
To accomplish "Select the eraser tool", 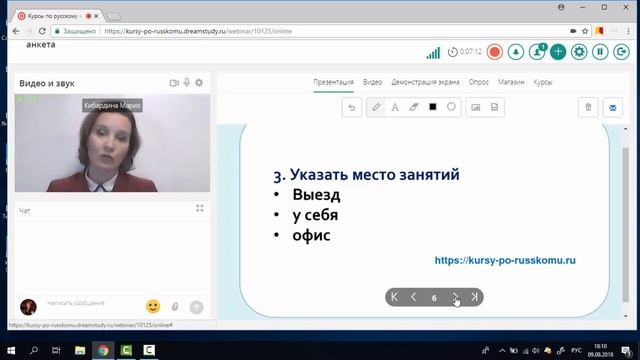I will [x=413, y=107].
